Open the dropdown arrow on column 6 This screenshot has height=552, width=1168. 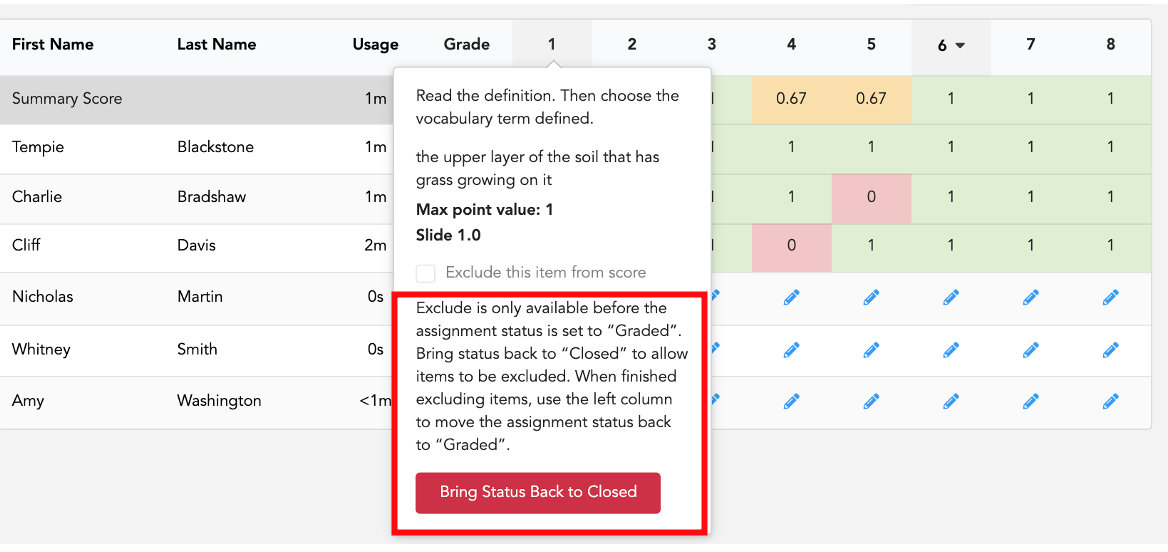[960, 45]
